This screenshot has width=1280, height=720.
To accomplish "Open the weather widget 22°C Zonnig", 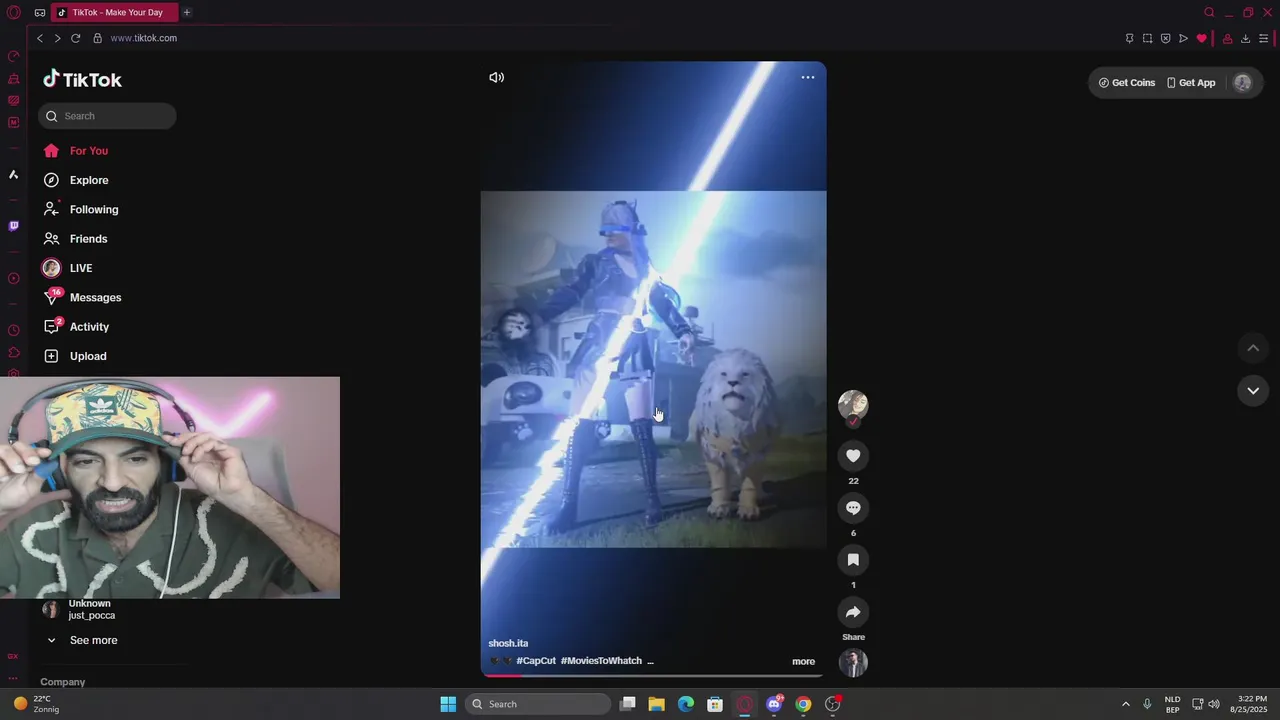I will click(36, 704).
